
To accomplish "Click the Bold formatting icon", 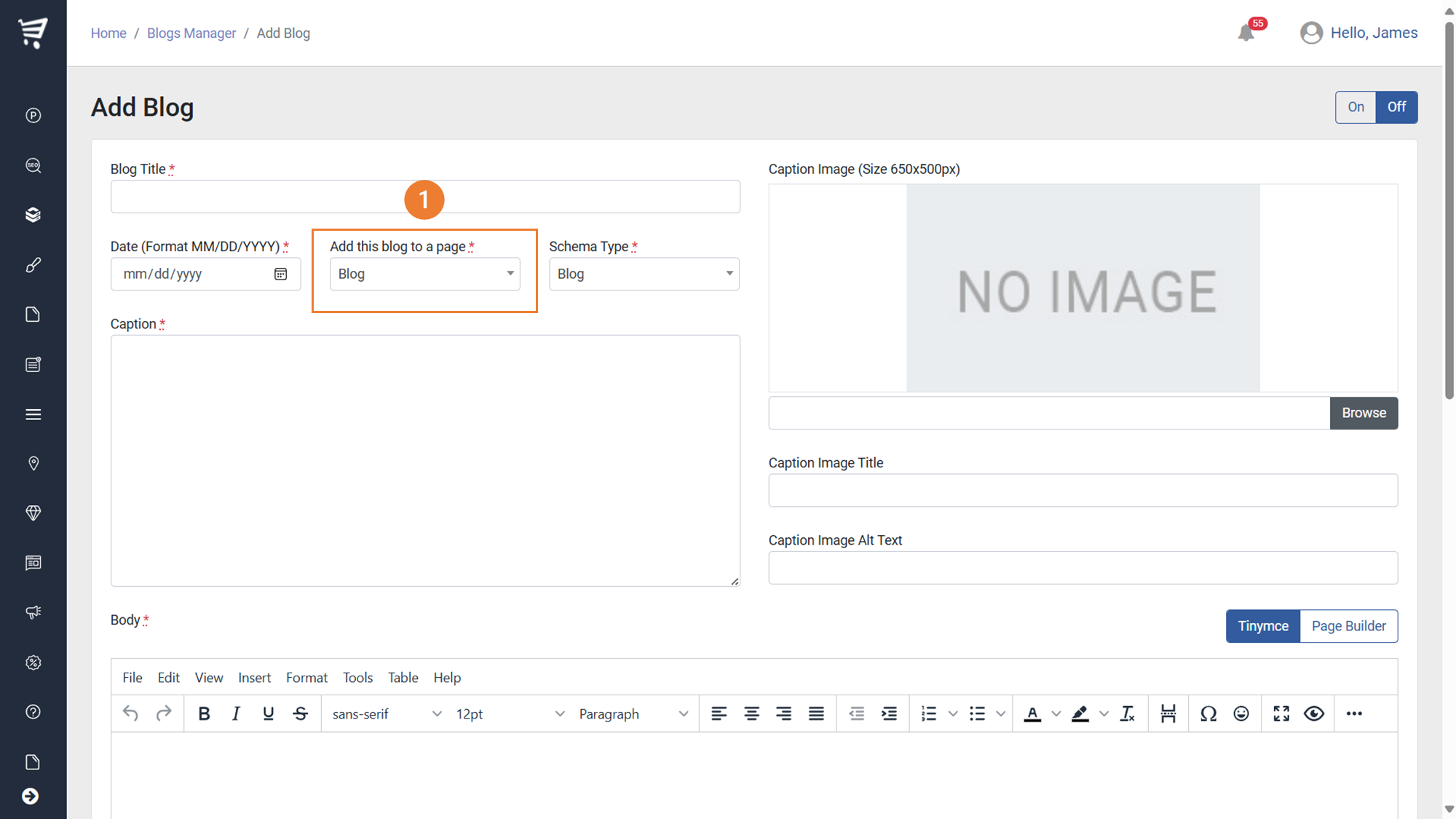I will point(204,713).
